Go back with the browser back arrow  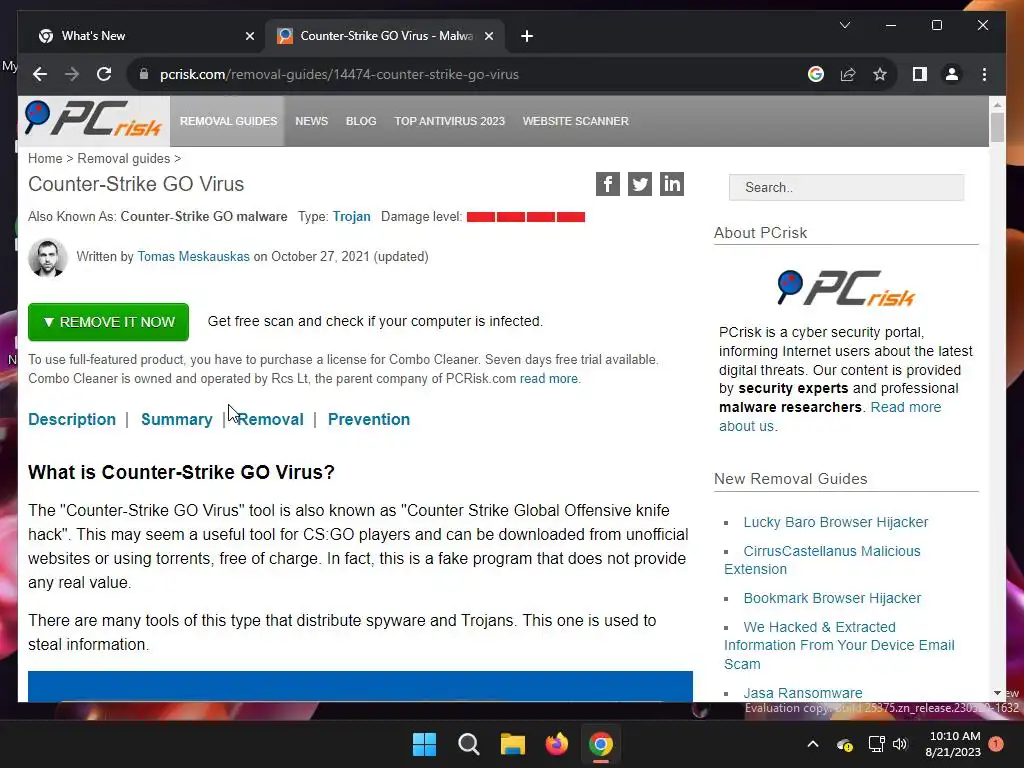[40, 74]
